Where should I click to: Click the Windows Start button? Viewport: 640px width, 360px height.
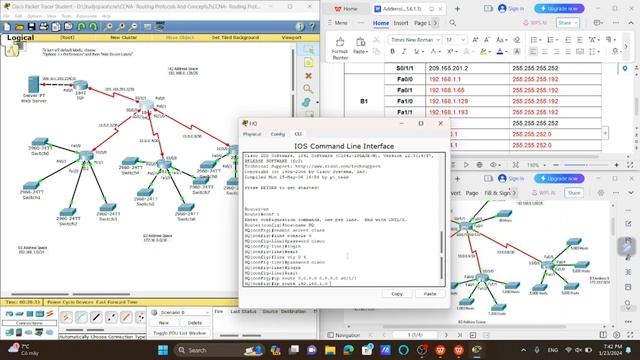coord(163,350)
